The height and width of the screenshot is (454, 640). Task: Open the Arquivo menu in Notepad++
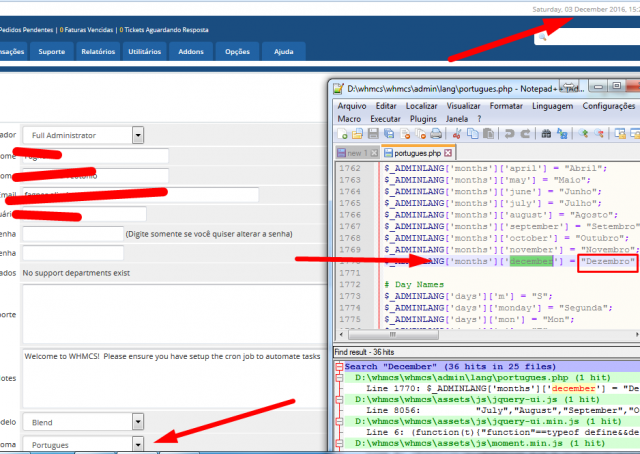click(x=352, y=106)
